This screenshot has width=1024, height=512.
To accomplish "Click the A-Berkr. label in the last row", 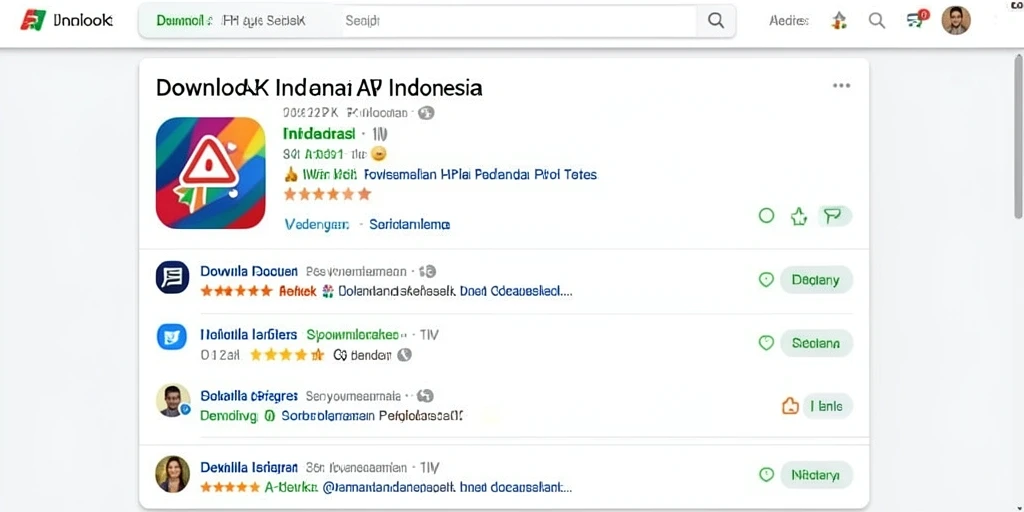I will 291,487.
